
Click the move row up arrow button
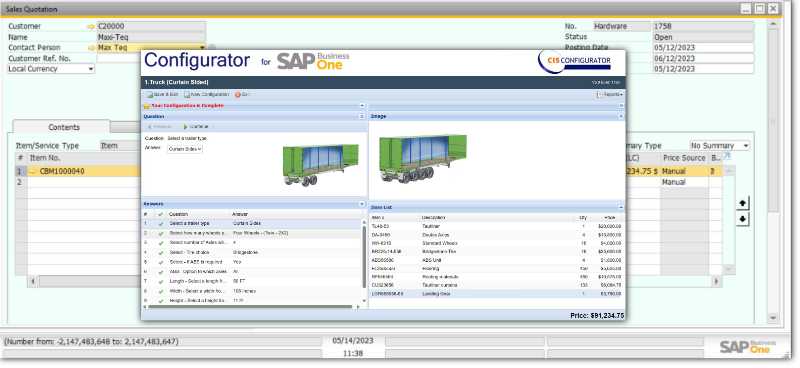(x=742, y=203)
